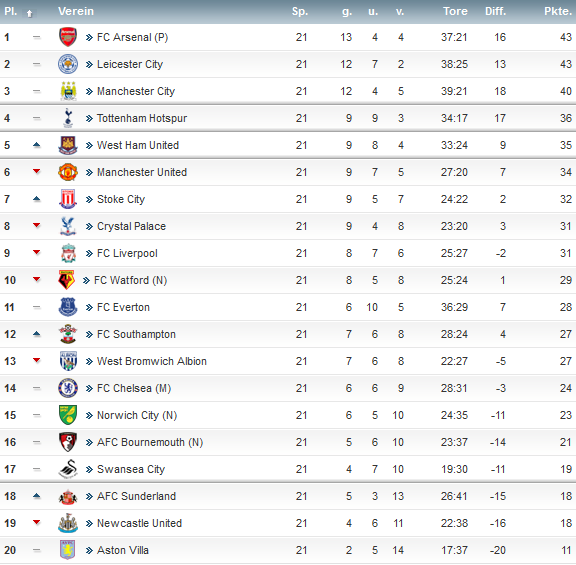Open the AFC Bournemouth (N) link
Screen dimensions: 576x565
pyautogui.click(x=150, y=442)
